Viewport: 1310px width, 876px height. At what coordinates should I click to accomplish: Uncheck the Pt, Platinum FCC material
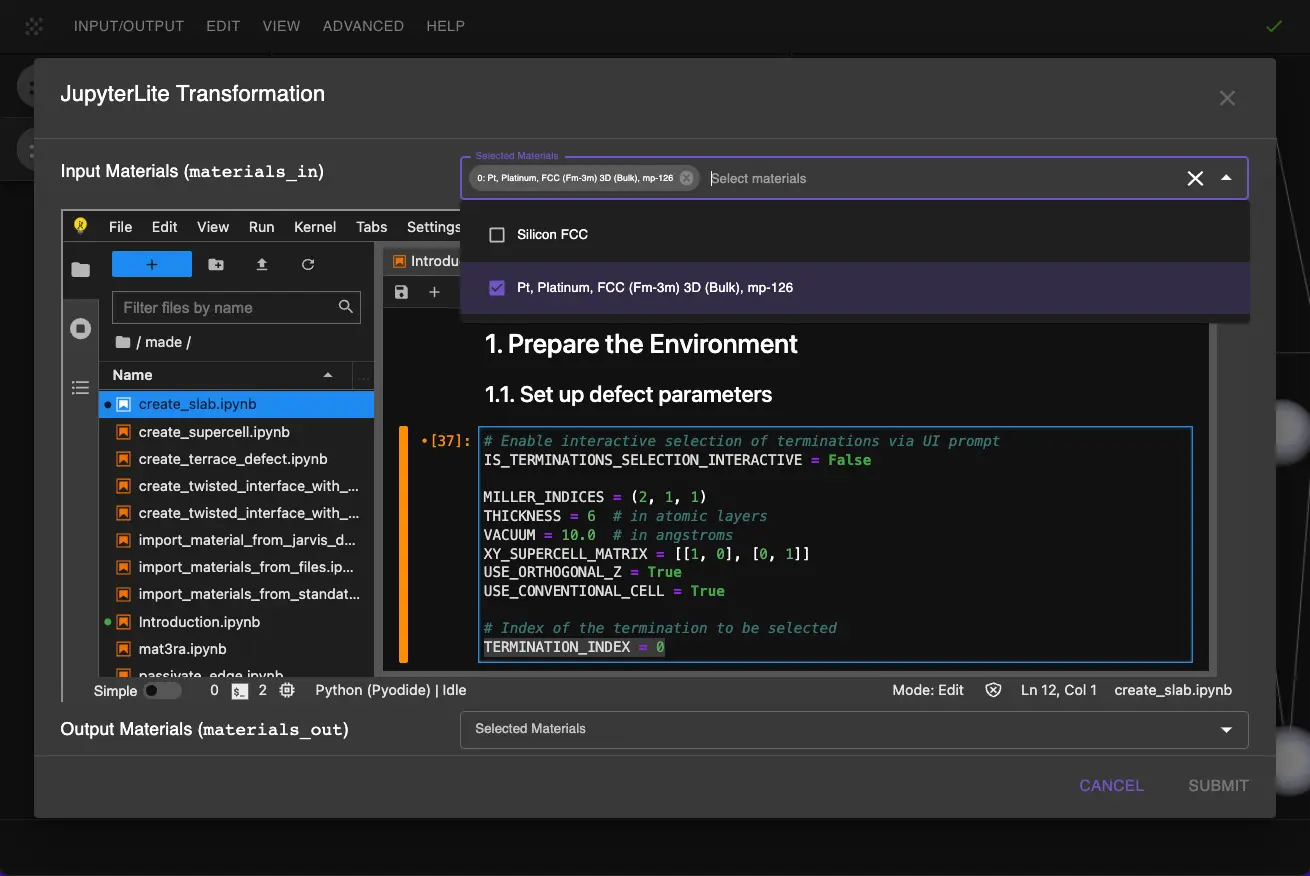coord(497,288)
